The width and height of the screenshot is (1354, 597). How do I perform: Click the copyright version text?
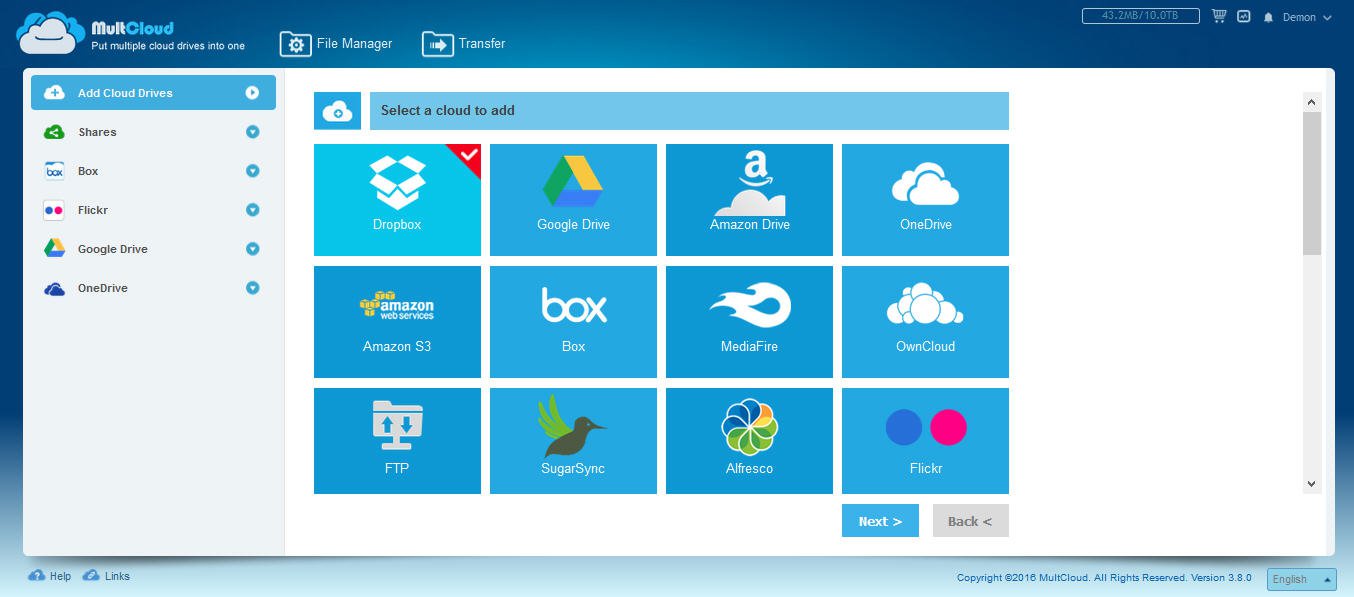click(1106, 578)
